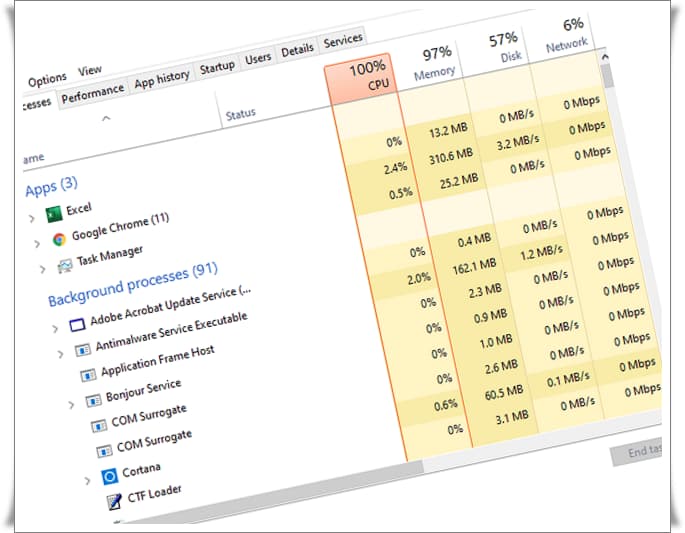Click the CTF Loader icon

[114, 502]
